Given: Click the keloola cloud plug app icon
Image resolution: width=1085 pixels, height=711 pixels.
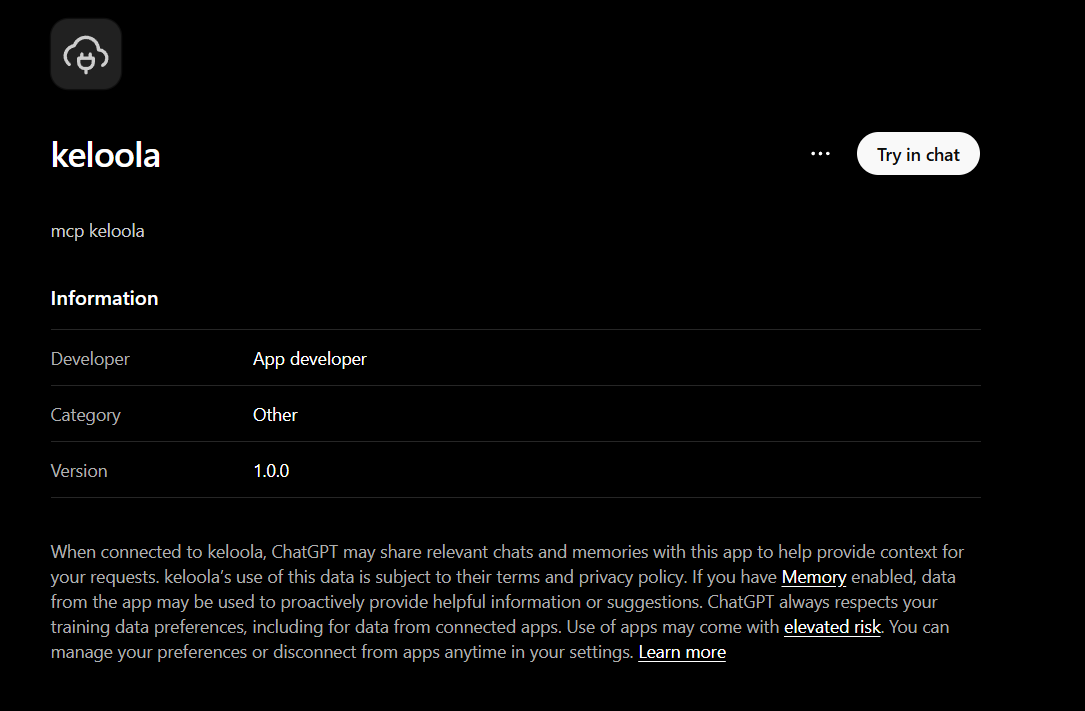Looking at the screenshot, I should coord(86,54).
